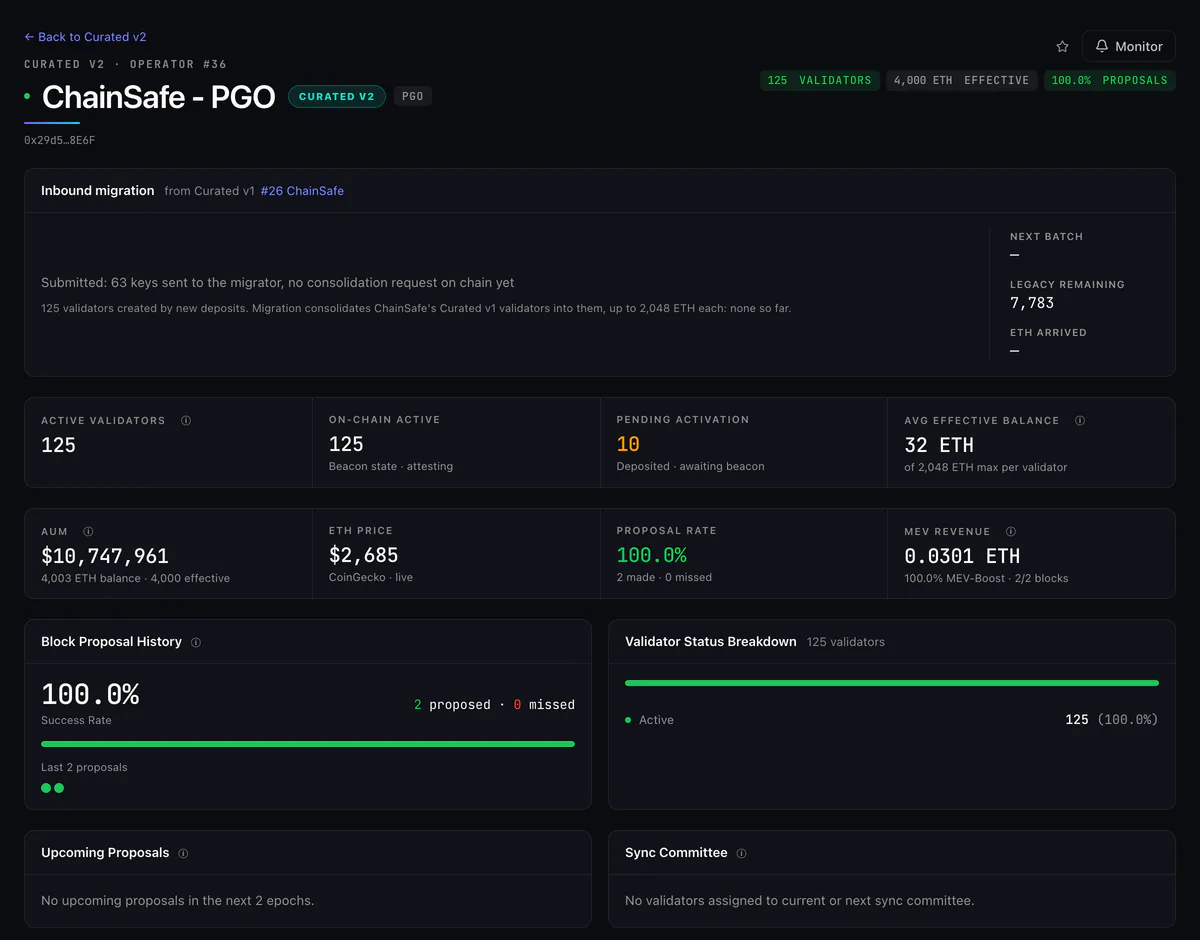Click the Block Proposal success rate bar
The height and width of the screenshot is (940, 1200).
(308, 744)
